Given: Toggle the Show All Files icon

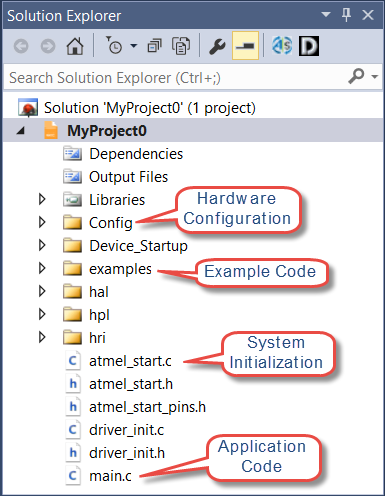Looking at the screenshot, I should point(181,46).
